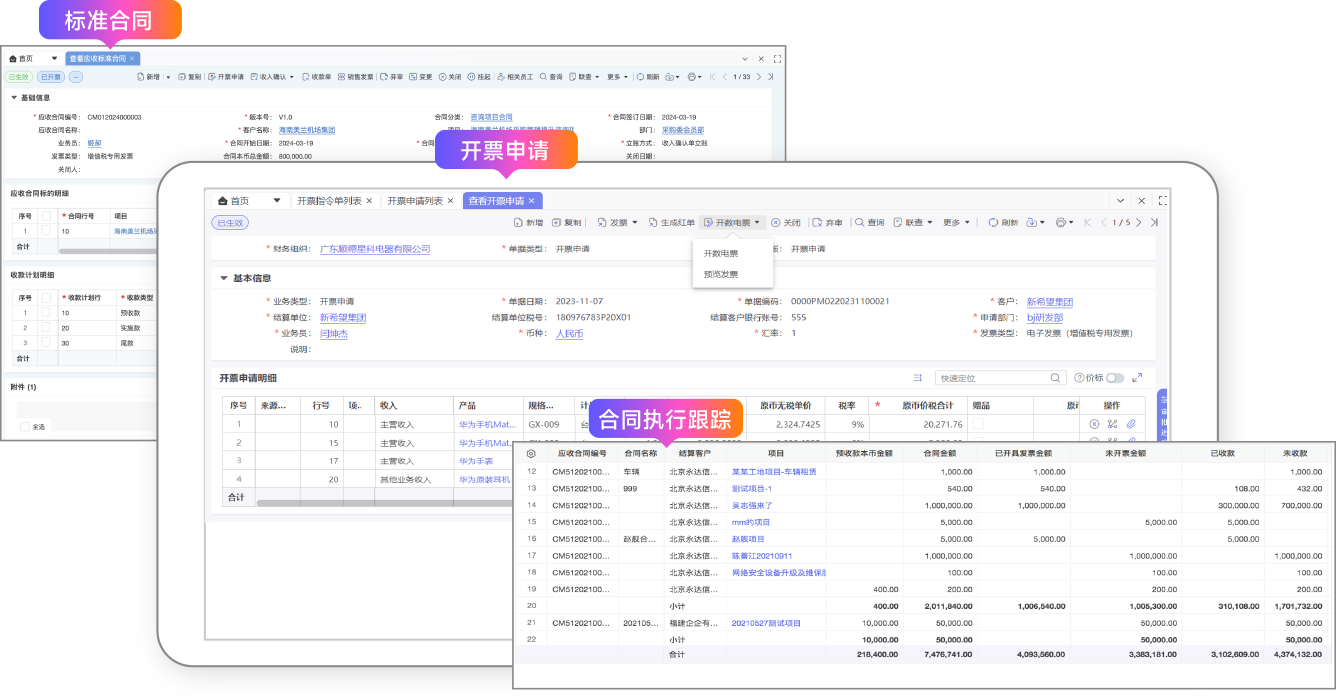Image resolution: width=1336 pixels, height=699 pixels.
Task: Open the gear settings of the contract tracking table
Action: pos(531,453)
